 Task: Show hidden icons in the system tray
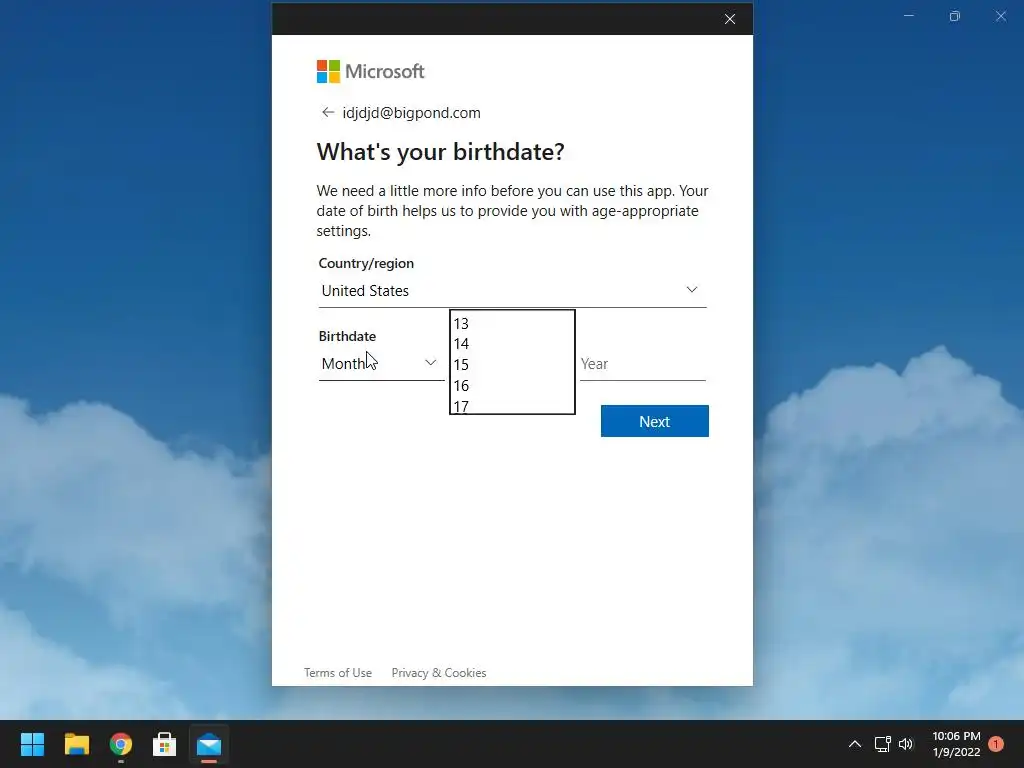pos(855,744)
